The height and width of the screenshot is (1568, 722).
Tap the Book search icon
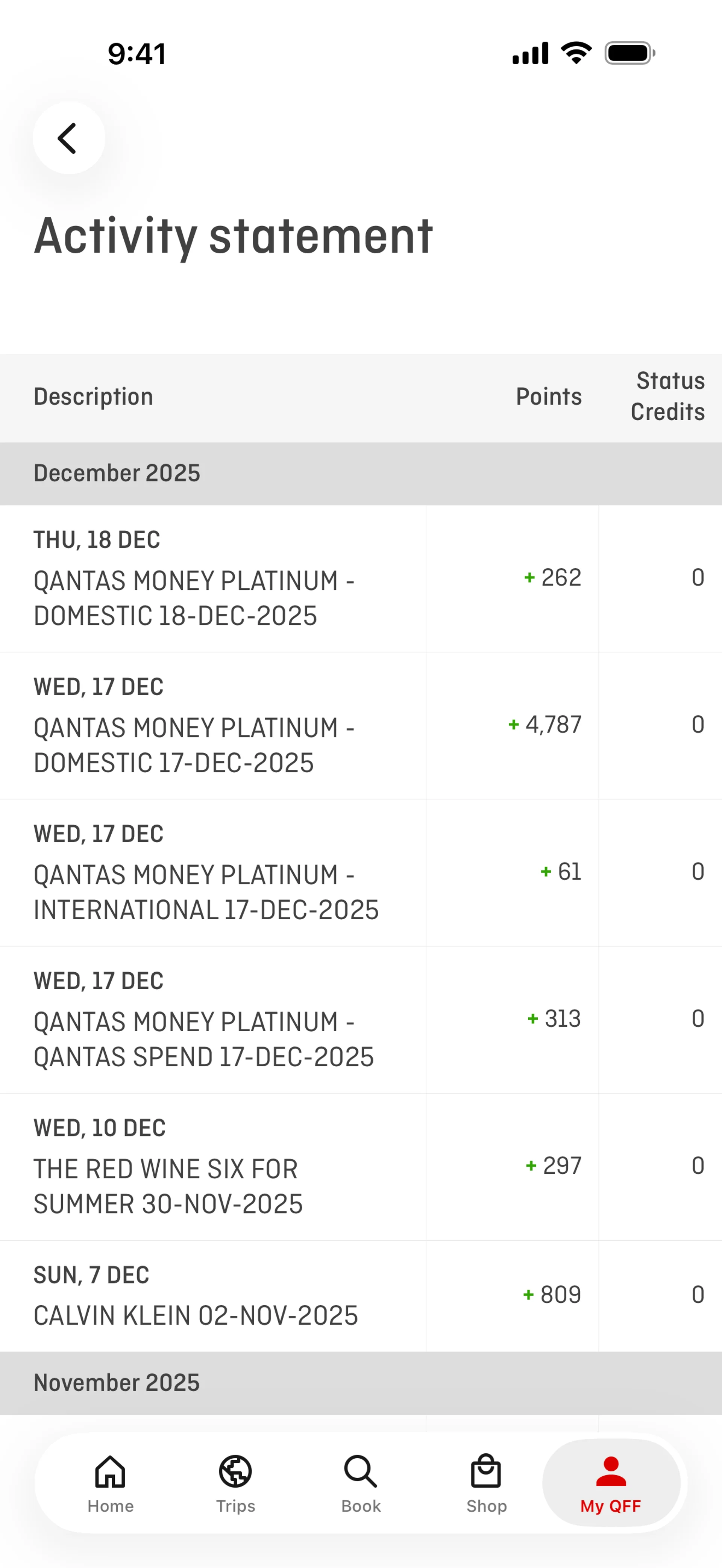pyautogui.click(x=360, y=1471)
